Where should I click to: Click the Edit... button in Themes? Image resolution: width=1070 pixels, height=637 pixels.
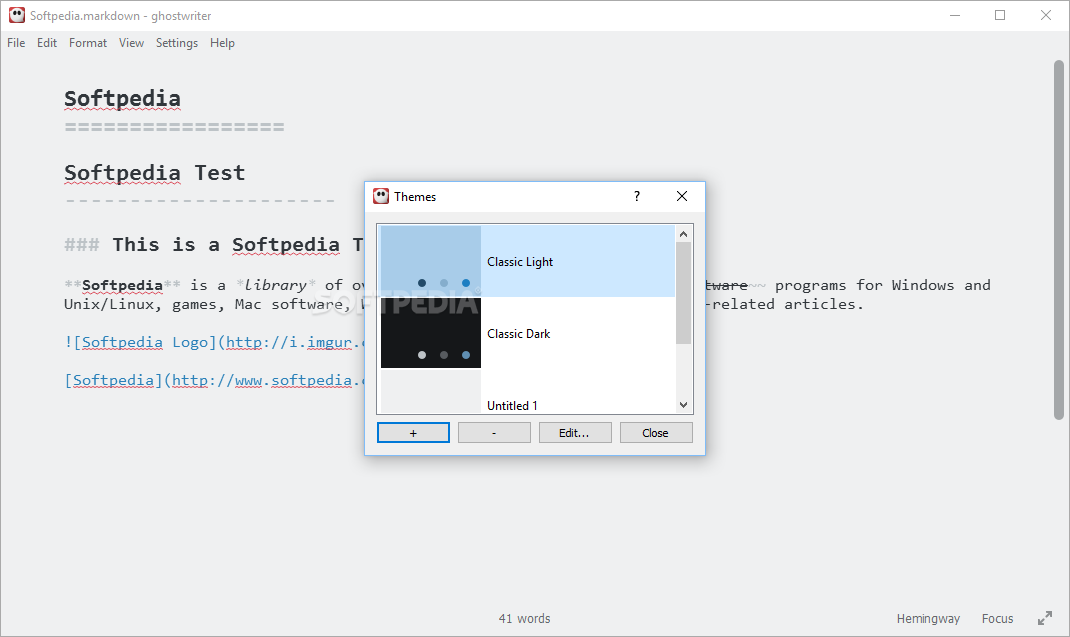pos(575,433)
